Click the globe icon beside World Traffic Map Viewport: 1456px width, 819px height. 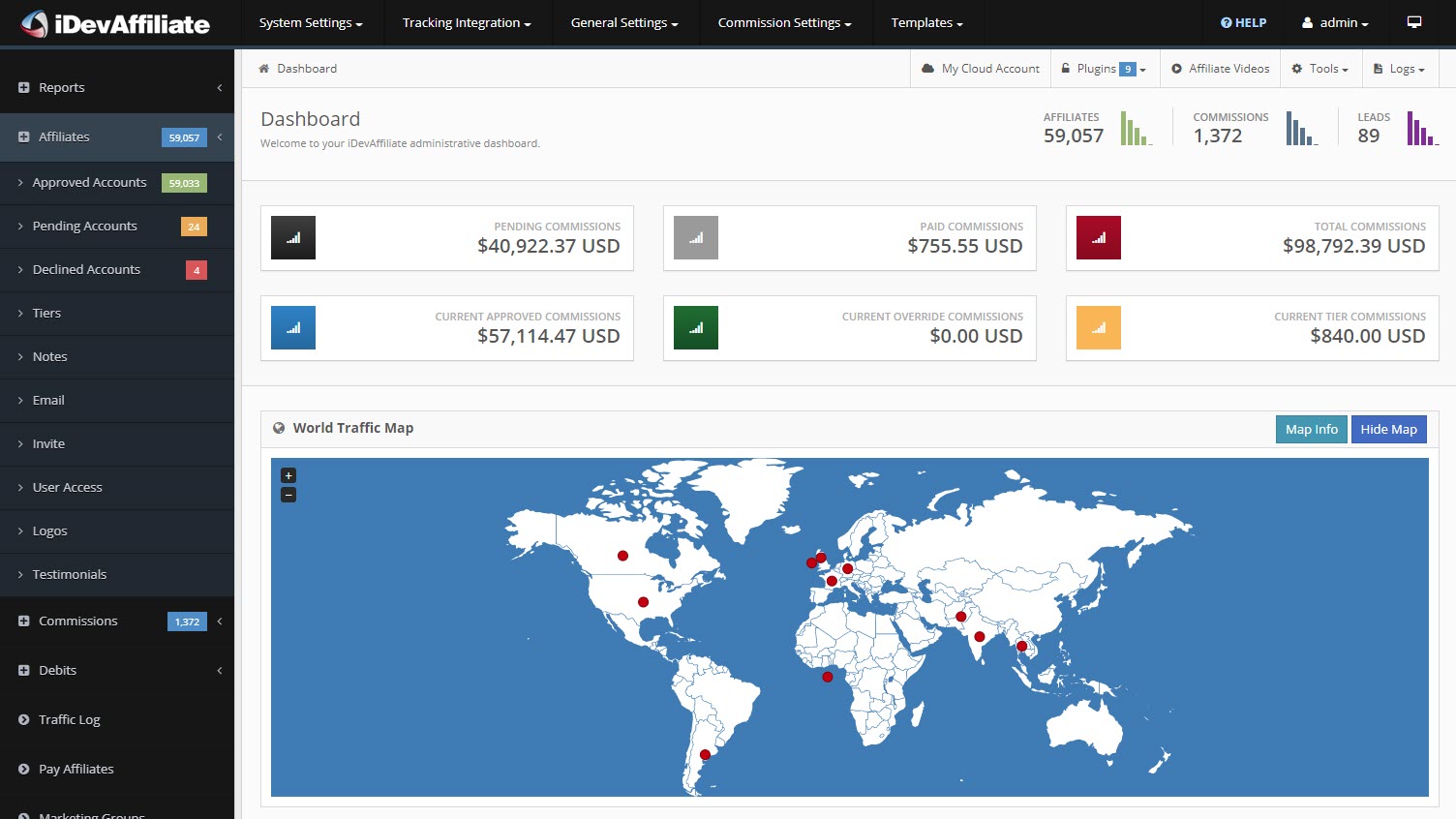coord(279,428)
